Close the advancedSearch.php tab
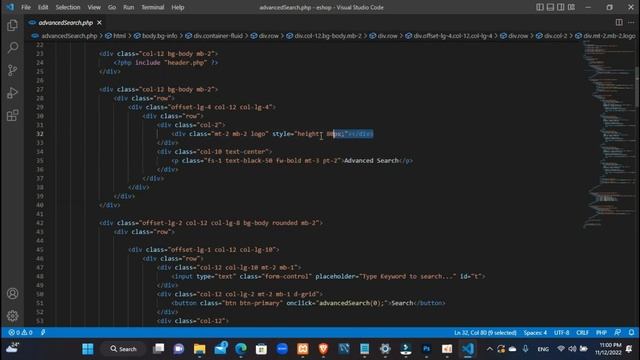Screen dimensions: 640x360 pyautogui.click(x=100, y=23)
